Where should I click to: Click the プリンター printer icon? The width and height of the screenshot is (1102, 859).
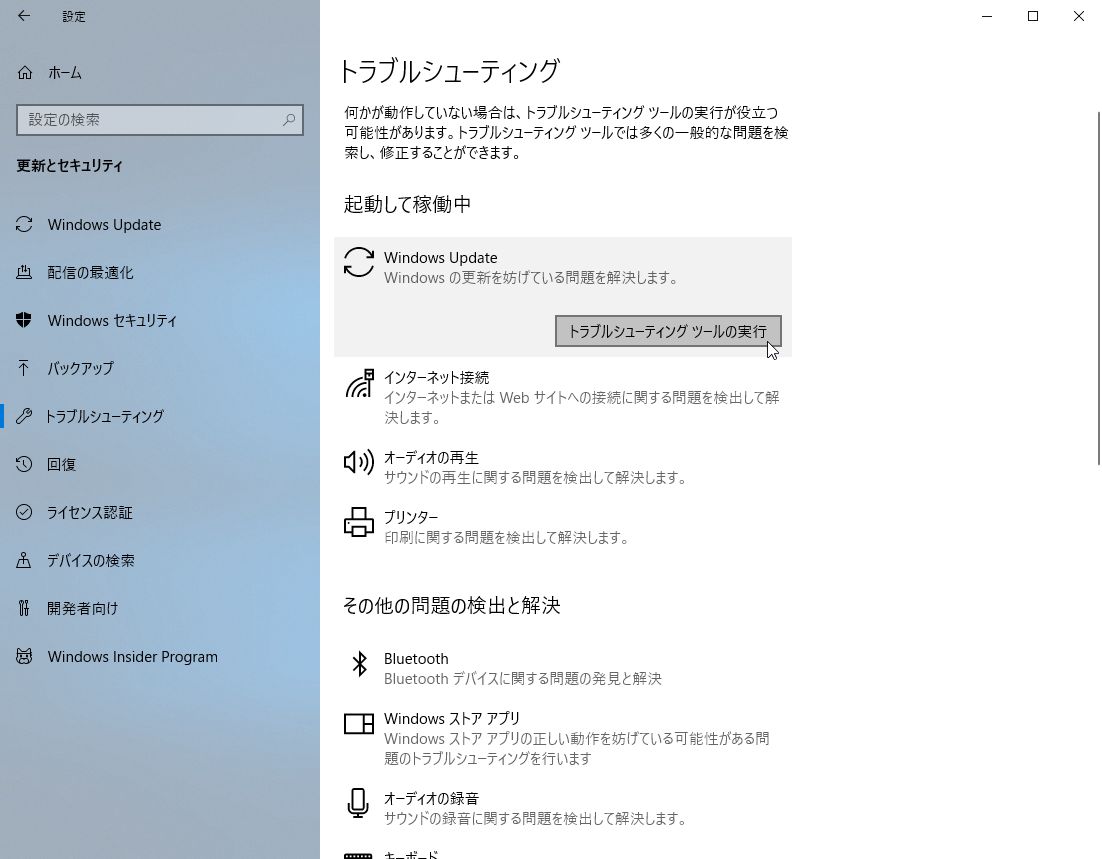point(358,522)
